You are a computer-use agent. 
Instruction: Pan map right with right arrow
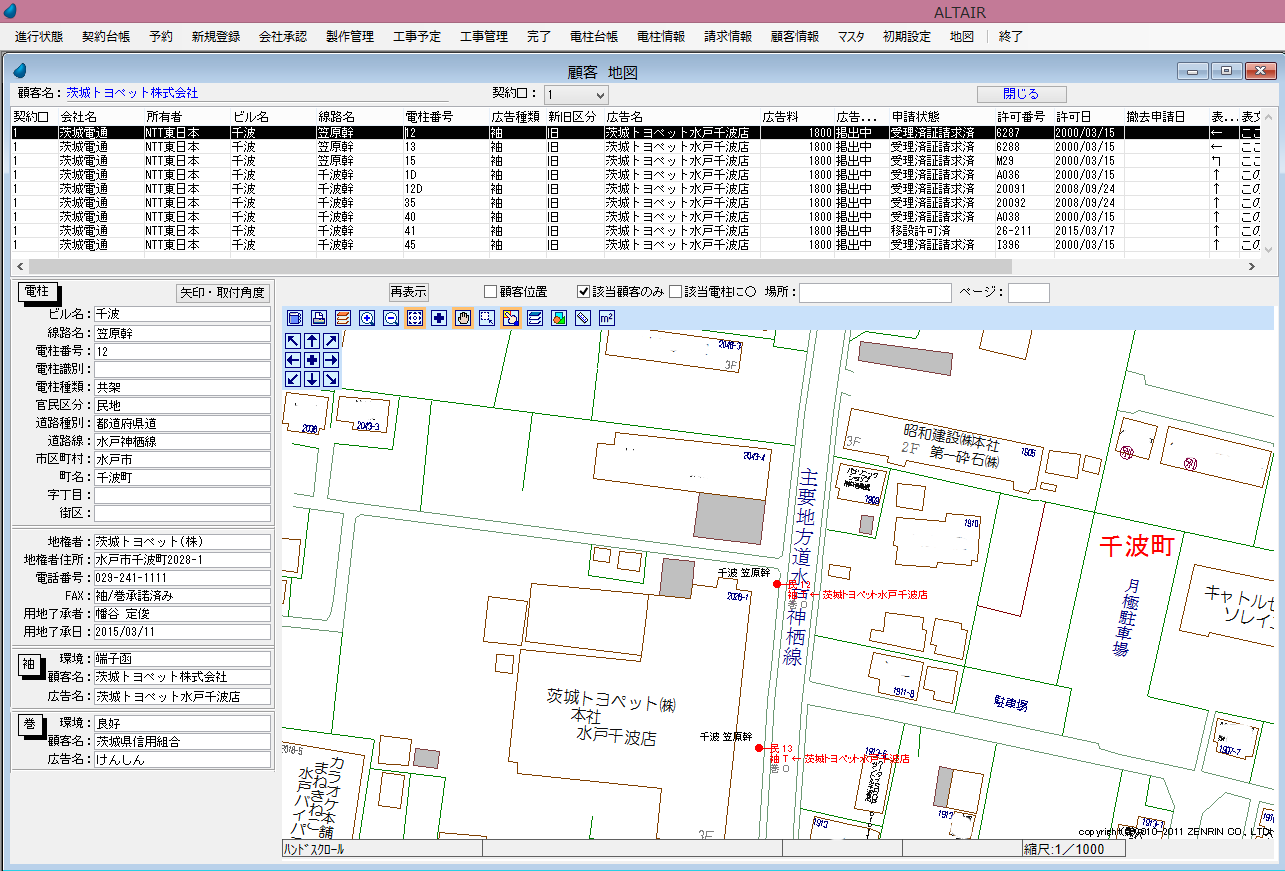click(331, 360)
